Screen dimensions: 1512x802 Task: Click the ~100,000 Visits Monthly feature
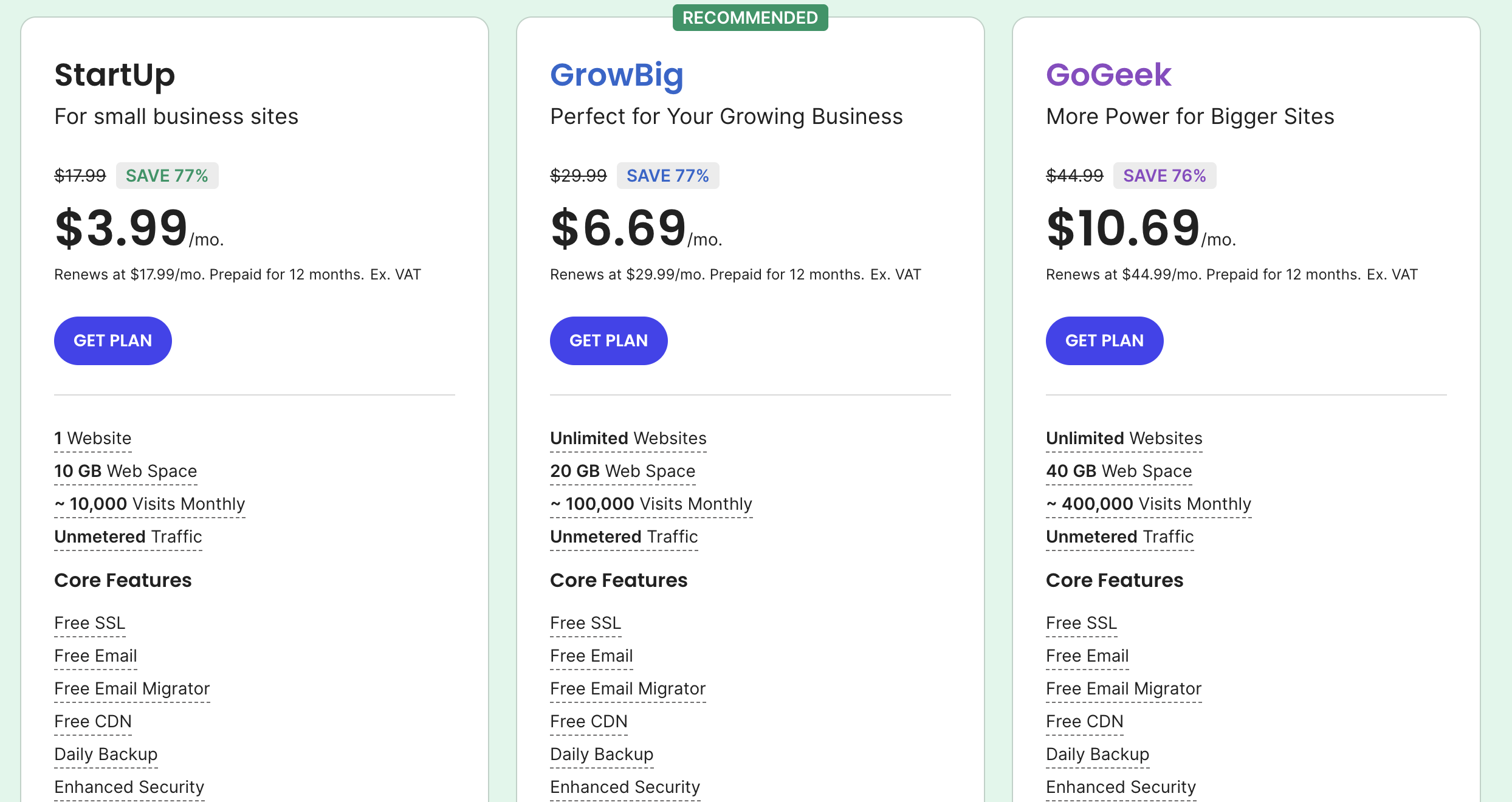tap(651, 504)
